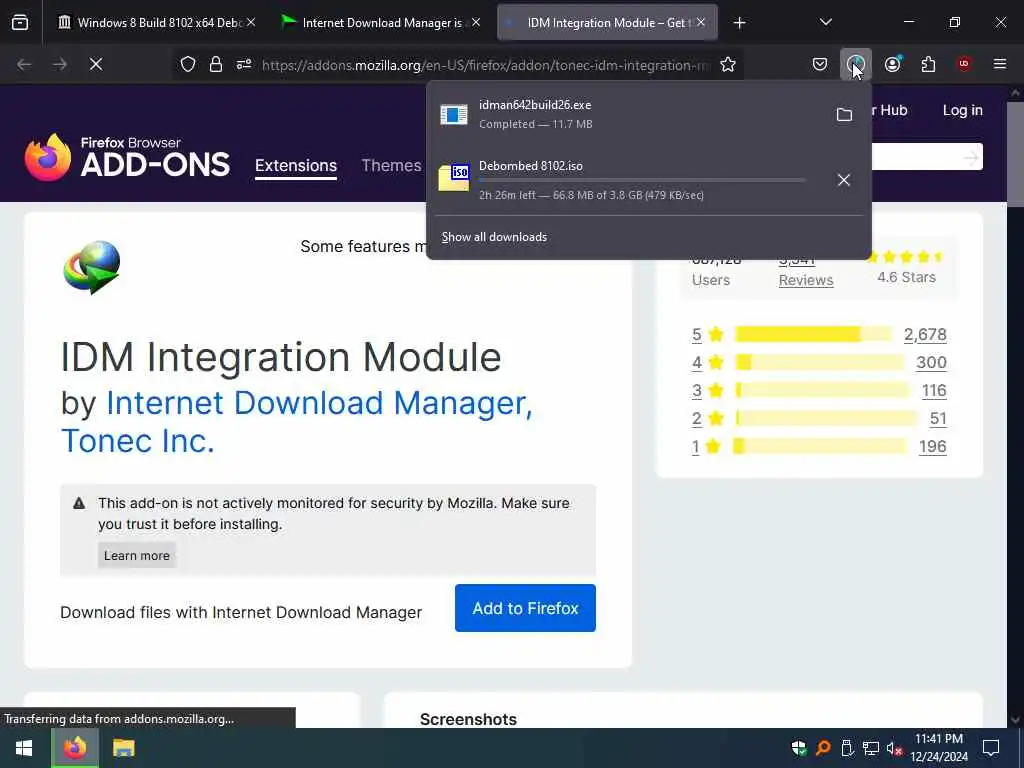Viewport: 1024px width, 768px height.
Task: Select the IDM Integration Module tab
Action: pyautogui.click(x=607, y=23)
